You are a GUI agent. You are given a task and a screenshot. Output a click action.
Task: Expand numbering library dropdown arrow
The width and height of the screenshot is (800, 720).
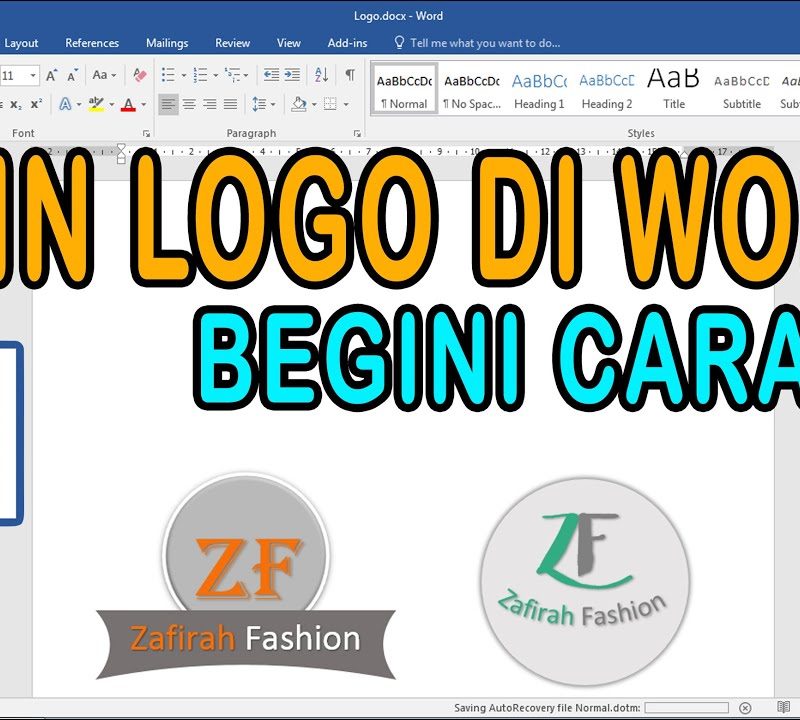(x=215, y=76)
